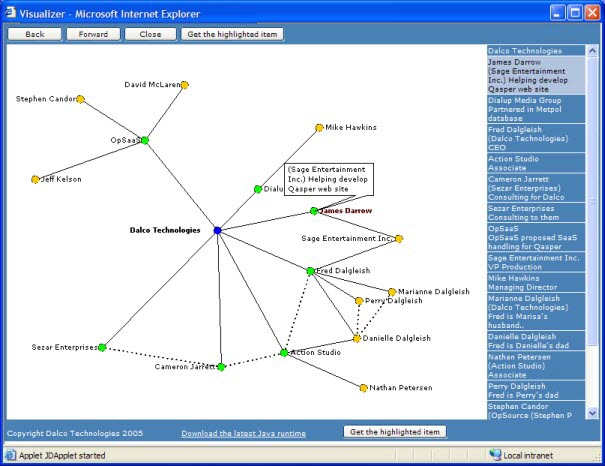Viewport: 605px width, 466px height.
Task: Select Dialup Media Group list entry
Action: [536, 109]
